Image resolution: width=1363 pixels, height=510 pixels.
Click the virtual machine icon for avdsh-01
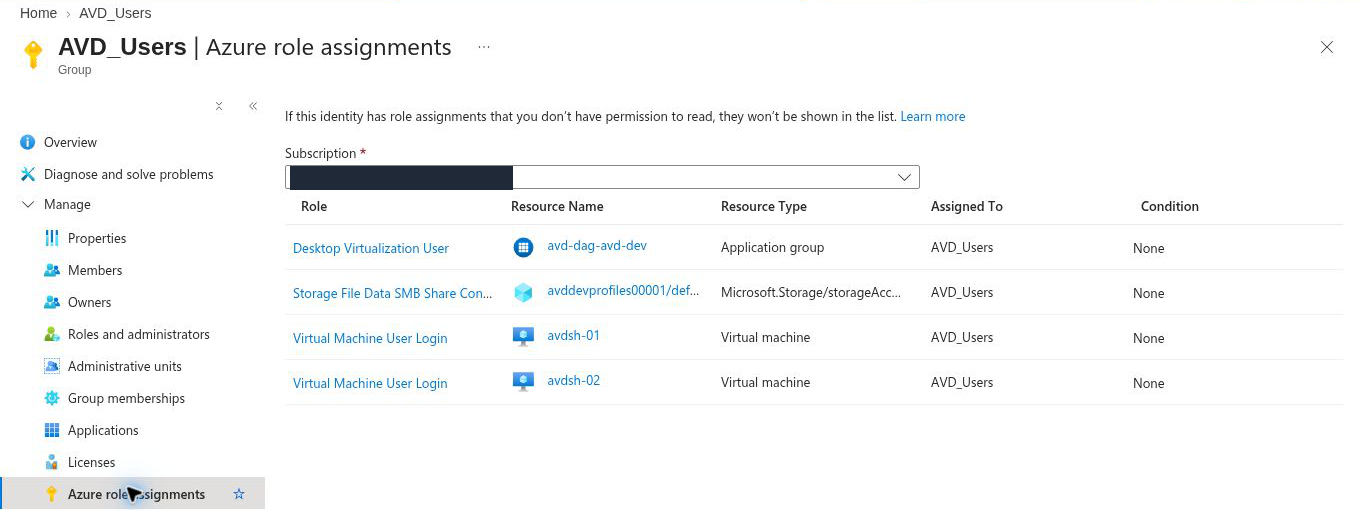pyautogui.click(x=523, y=337)
